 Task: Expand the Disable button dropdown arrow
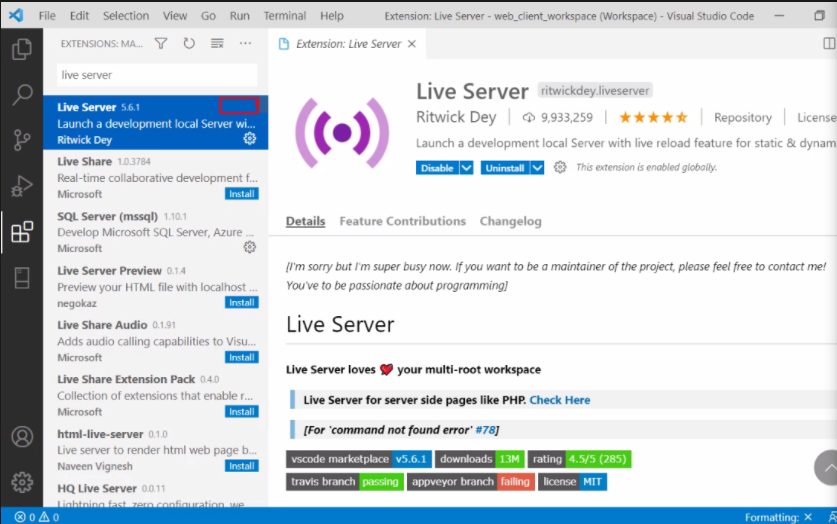(466, 168)
